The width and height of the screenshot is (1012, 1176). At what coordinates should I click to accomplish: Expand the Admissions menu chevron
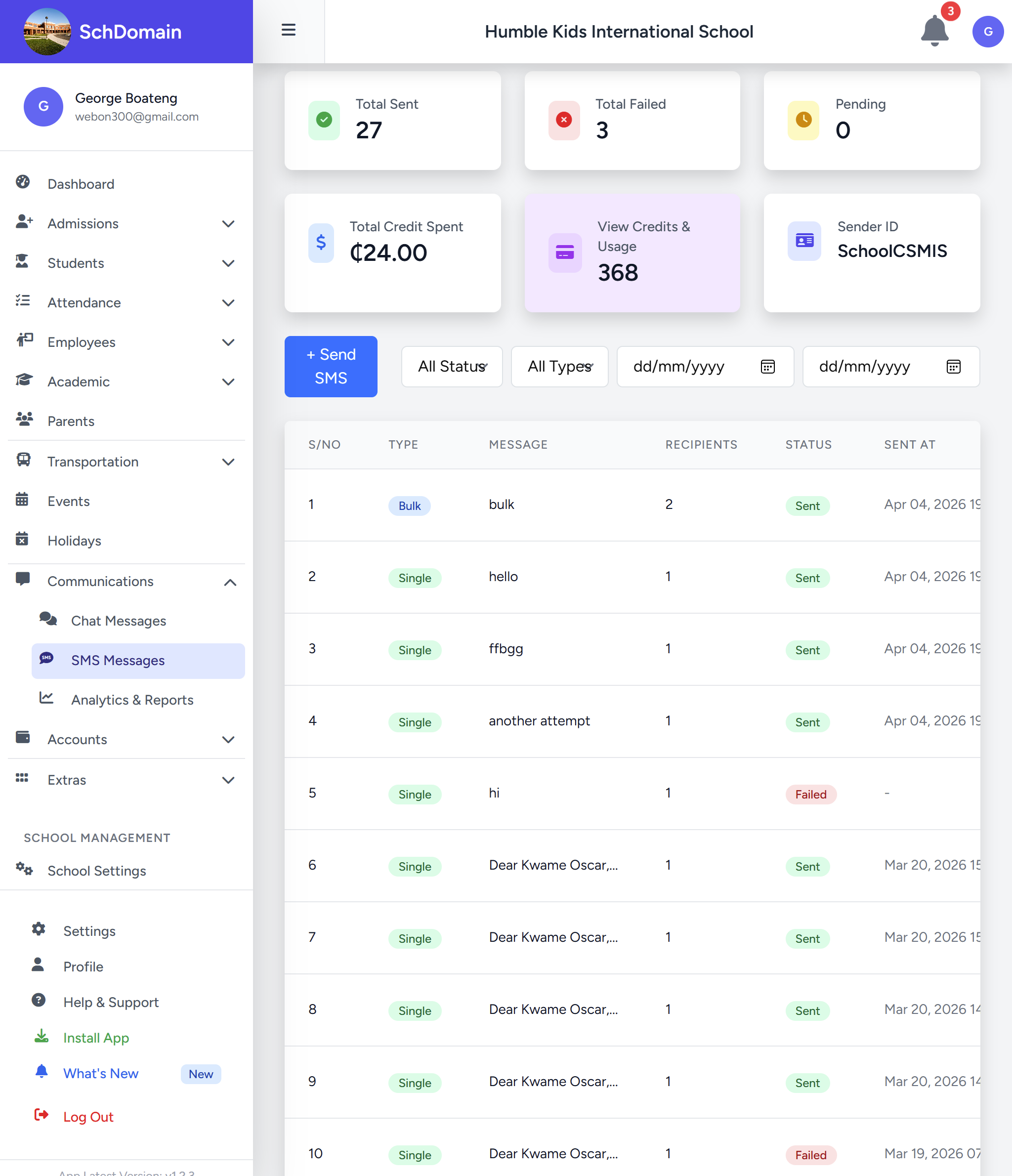[x=228, y=224]
